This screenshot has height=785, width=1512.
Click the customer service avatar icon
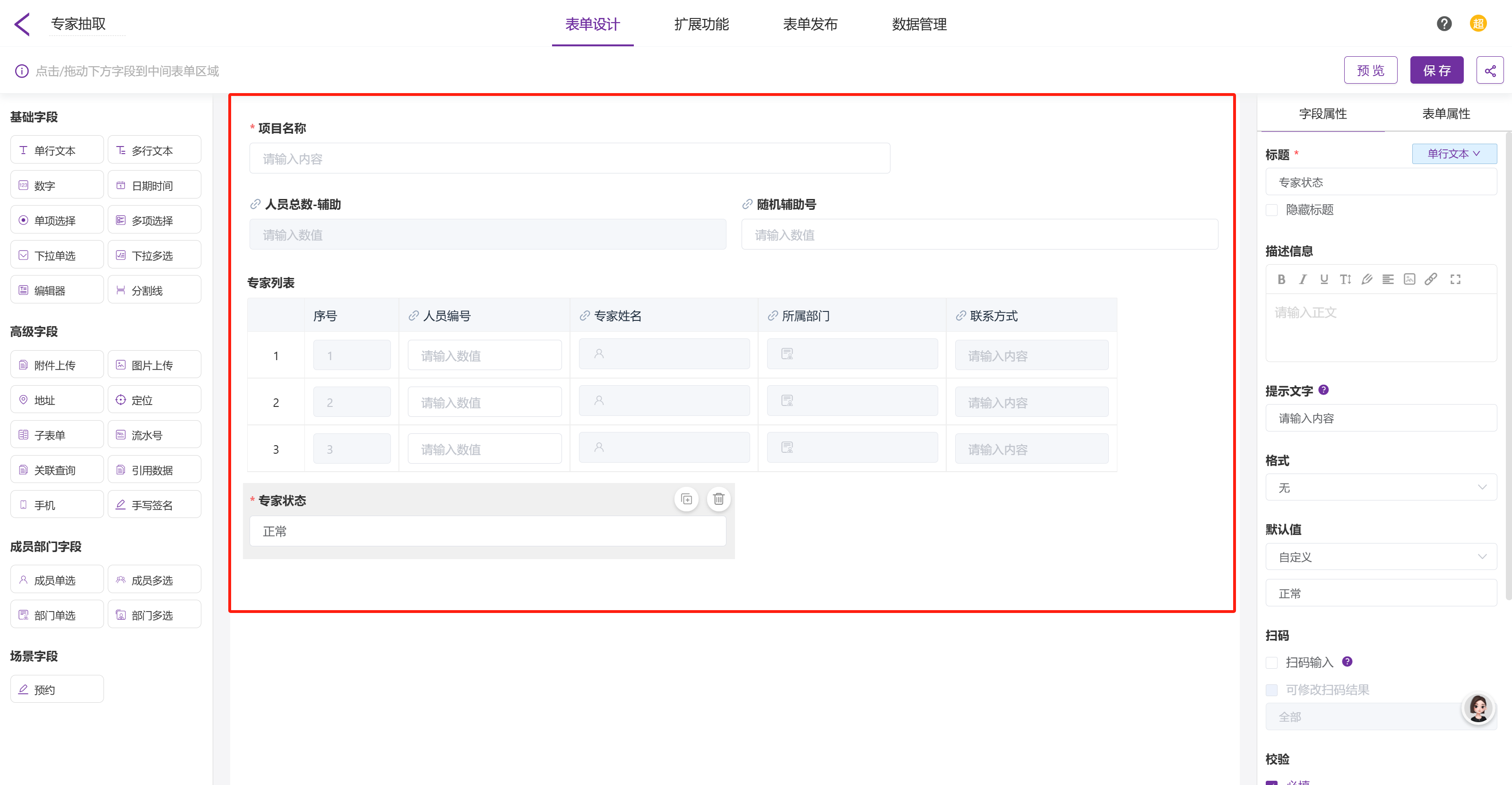(1478, 708)
